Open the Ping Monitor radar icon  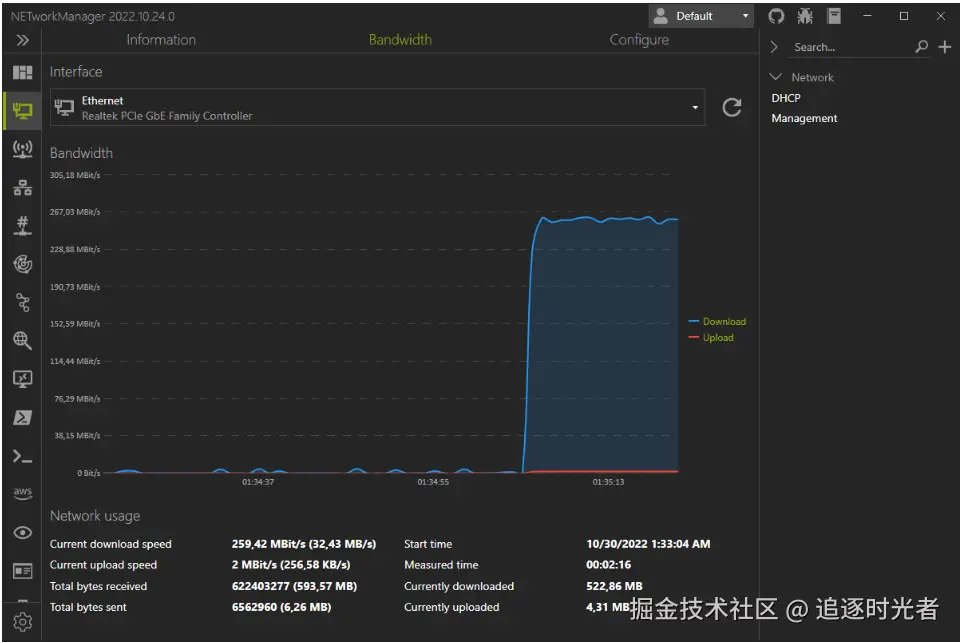[23, 264]
